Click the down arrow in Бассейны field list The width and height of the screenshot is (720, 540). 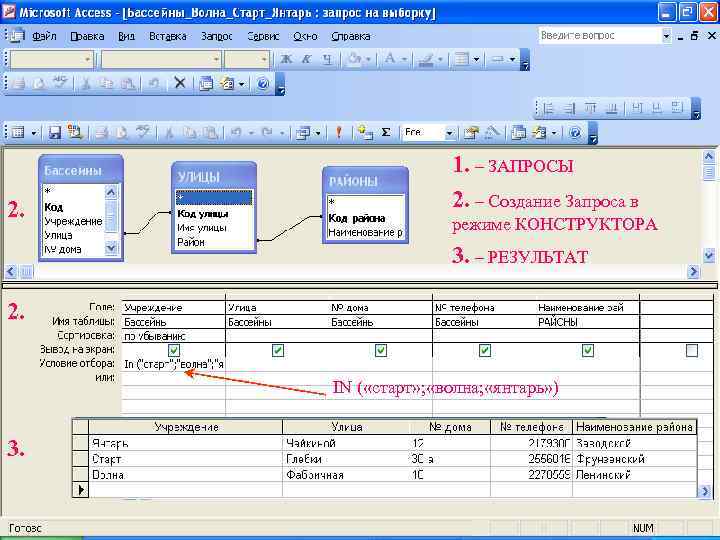click(x=111, y=248)
